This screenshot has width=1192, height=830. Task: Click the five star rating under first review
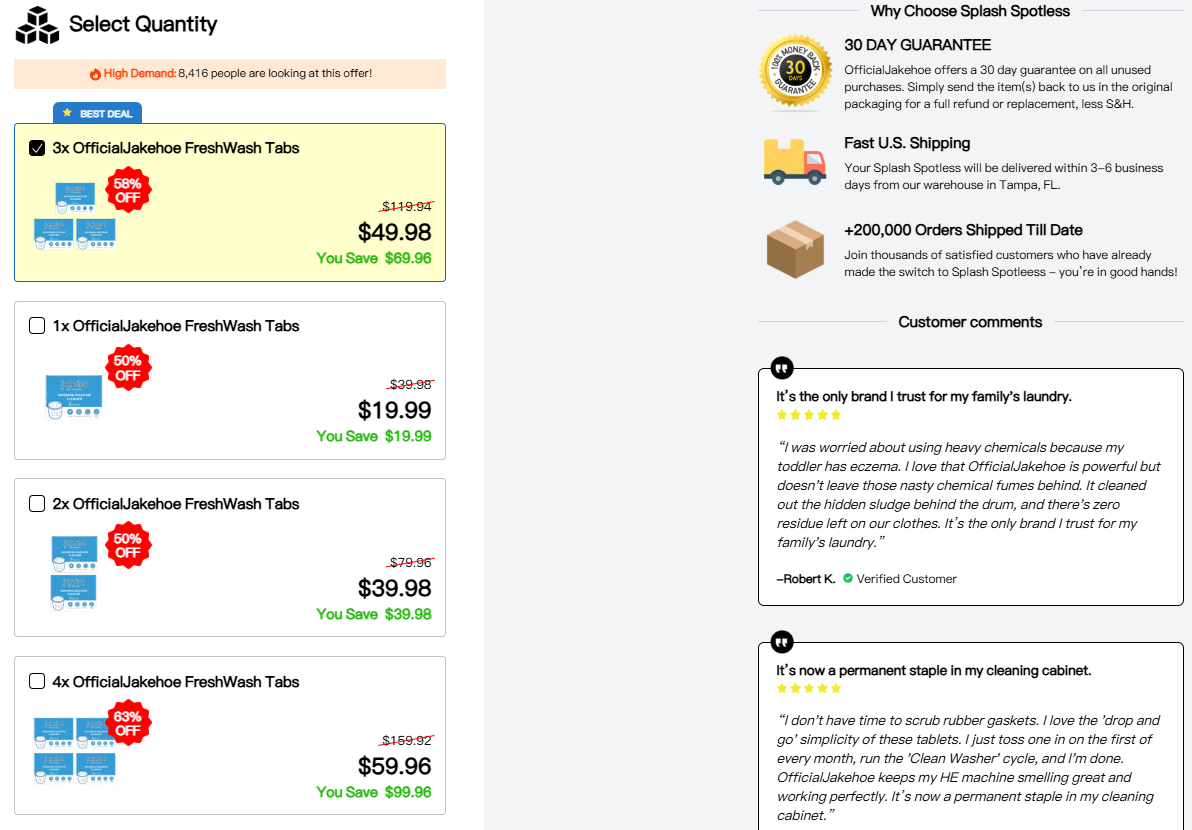809,415
